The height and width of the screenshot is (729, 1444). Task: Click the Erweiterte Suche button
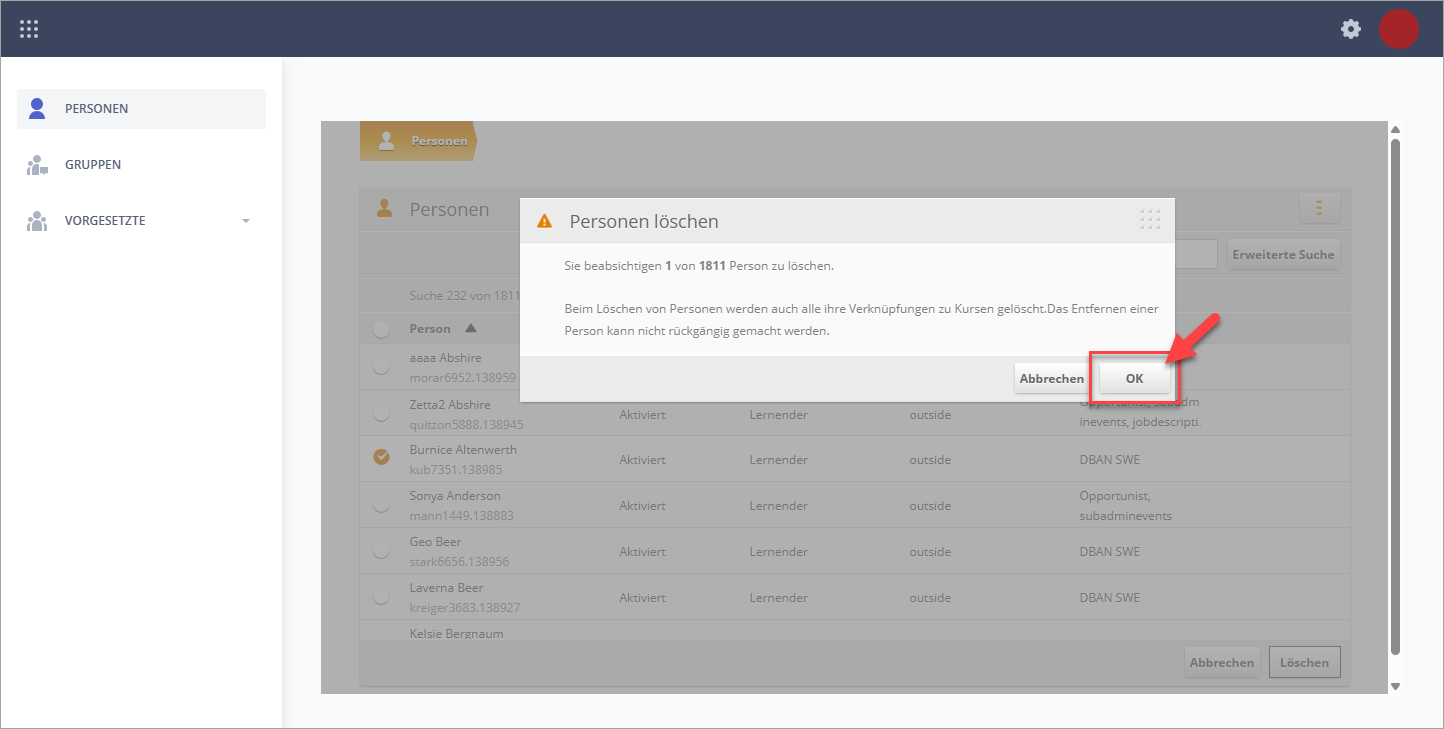tap(1283, 254)
